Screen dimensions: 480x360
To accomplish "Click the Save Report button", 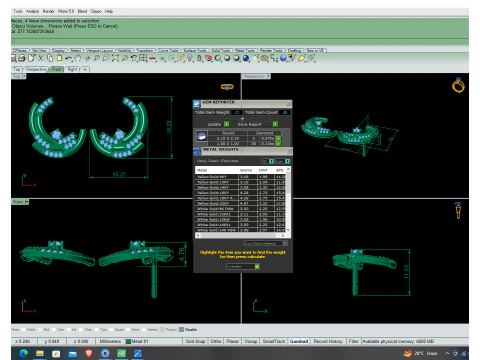I will [257, 124].
